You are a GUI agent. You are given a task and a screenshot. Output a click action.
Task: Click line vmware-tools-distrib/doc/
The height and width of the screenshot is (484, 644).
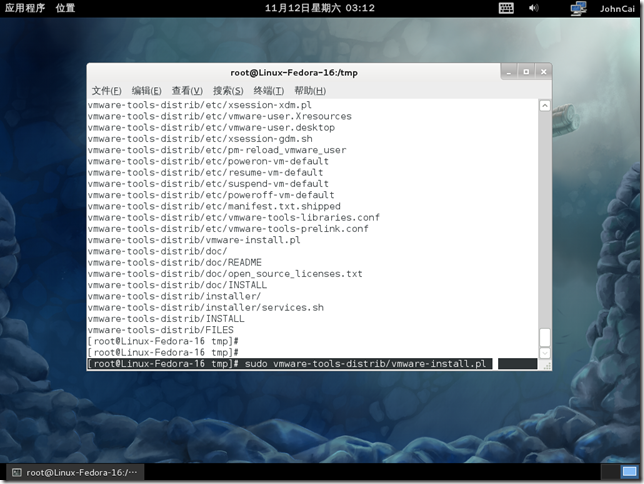(157, 251)
